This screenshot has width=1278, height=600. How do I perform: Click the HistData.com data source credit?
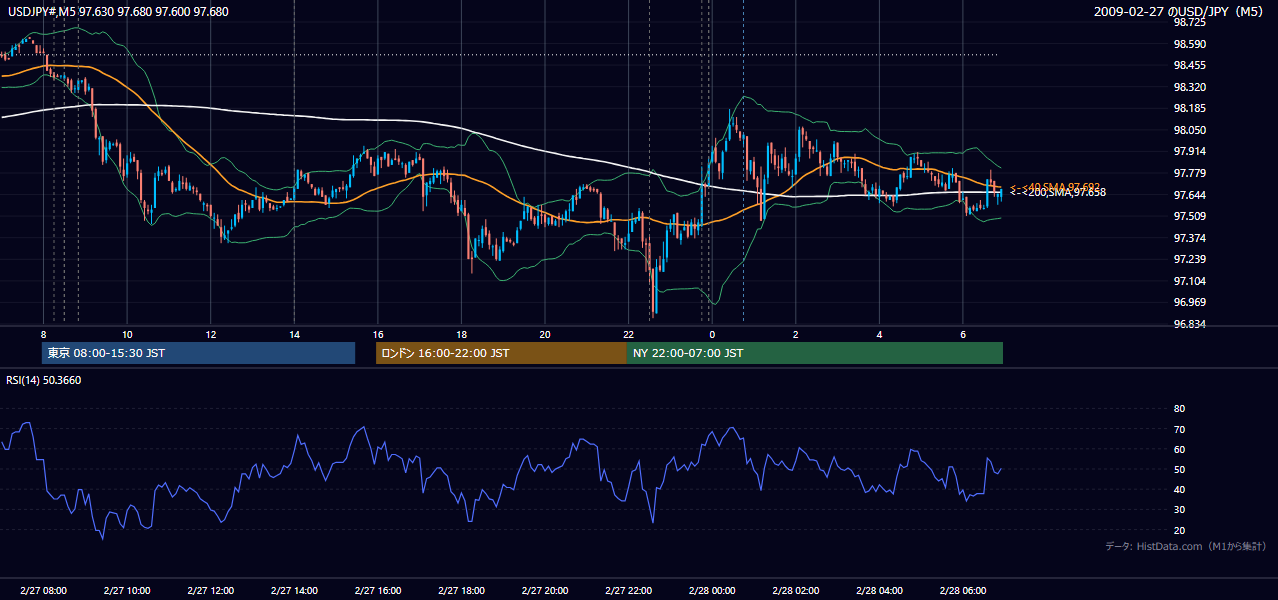(x=1186, y=546)
